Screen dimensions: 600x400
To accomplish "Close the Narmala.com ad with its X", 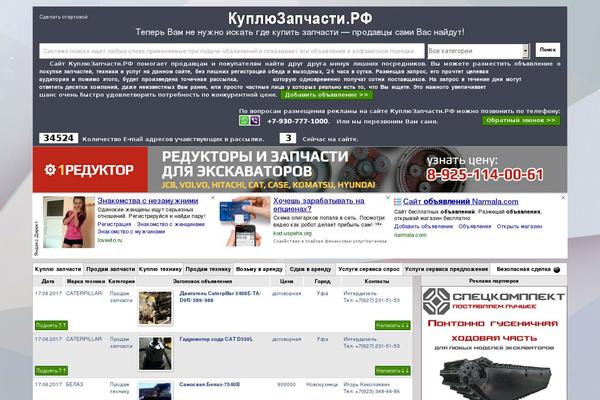I will (563, 198).
